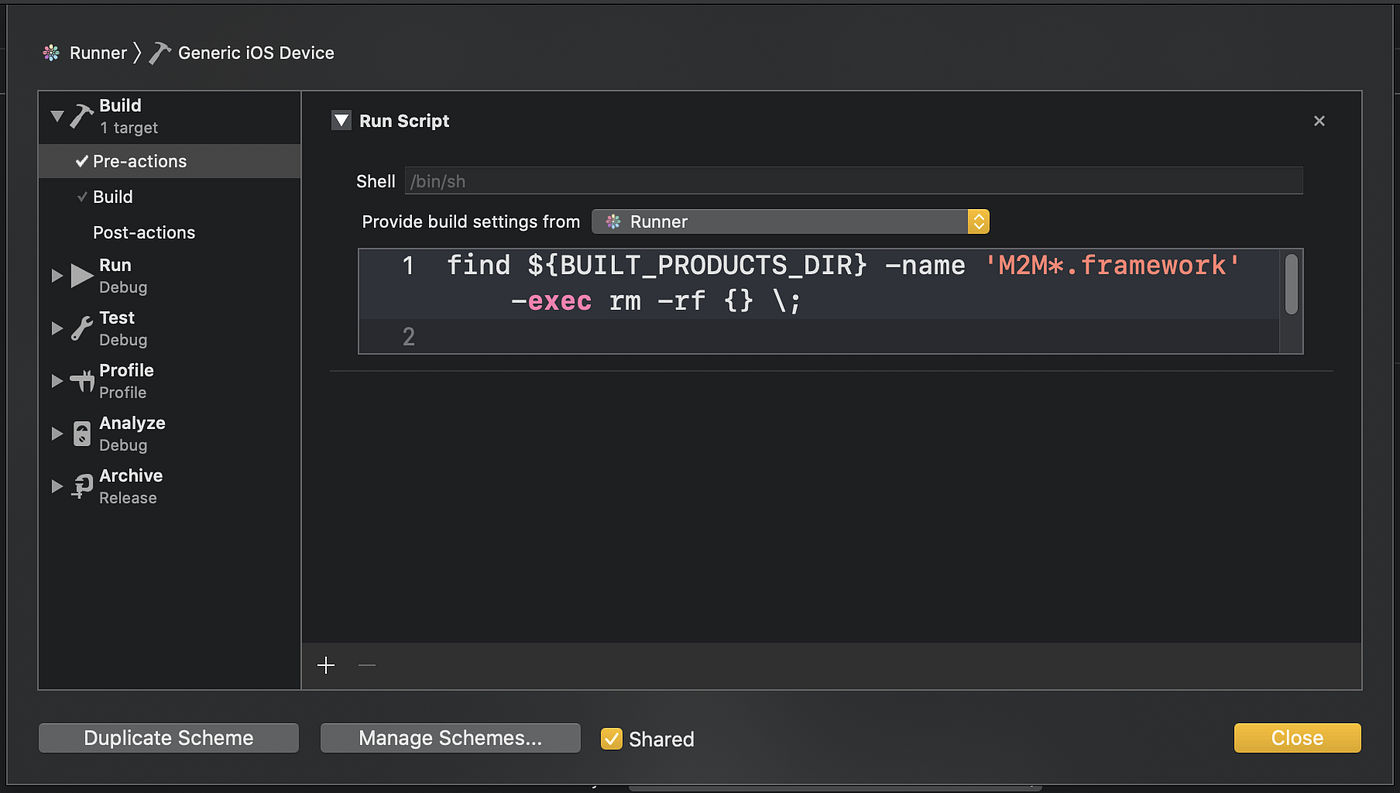Expand the Analyze section triangle
The height and width of the screenshot is (793, 1400).
point(57,433)
